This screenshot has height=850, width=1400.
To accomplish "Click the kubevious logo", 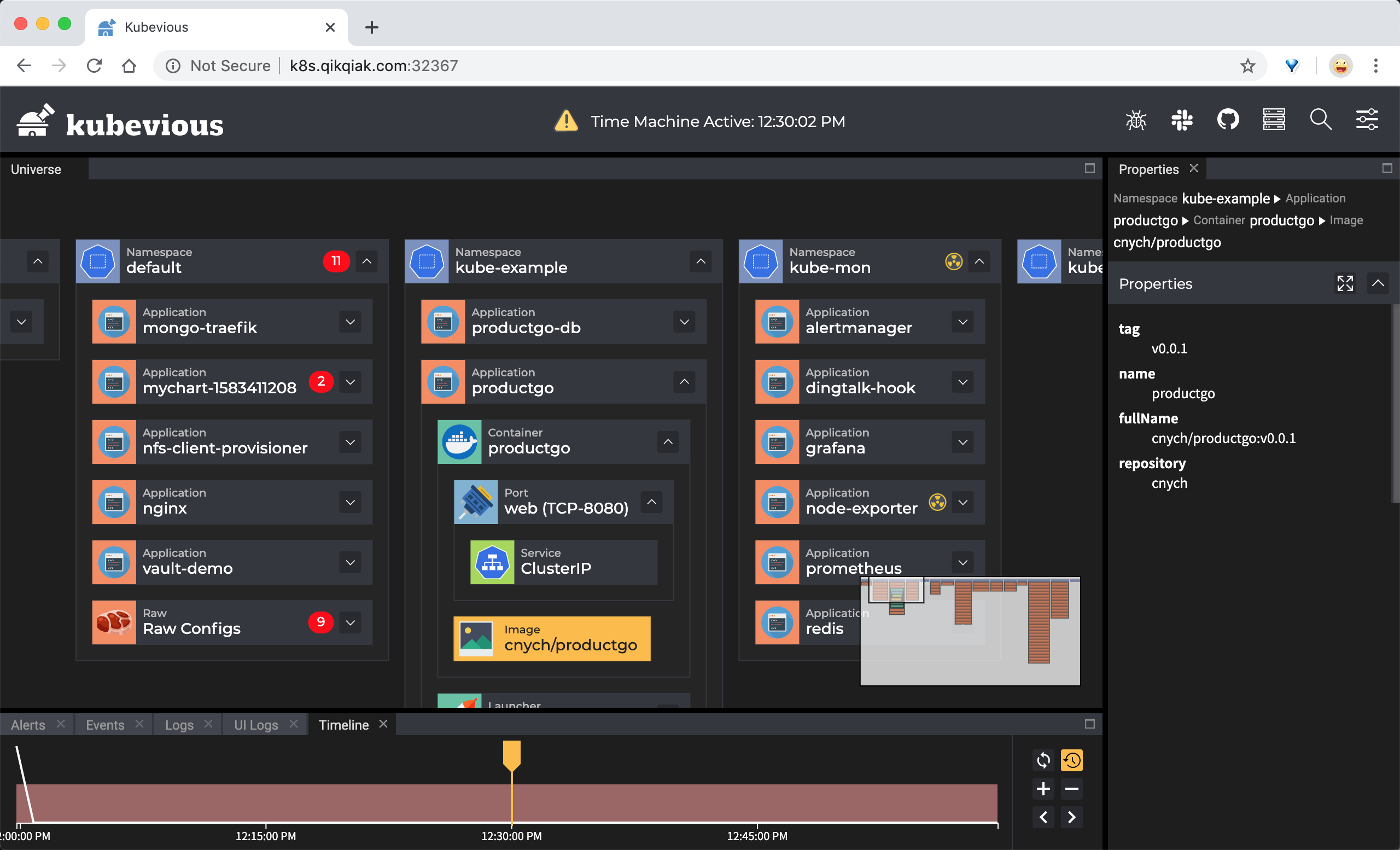I will pos(120,120).
